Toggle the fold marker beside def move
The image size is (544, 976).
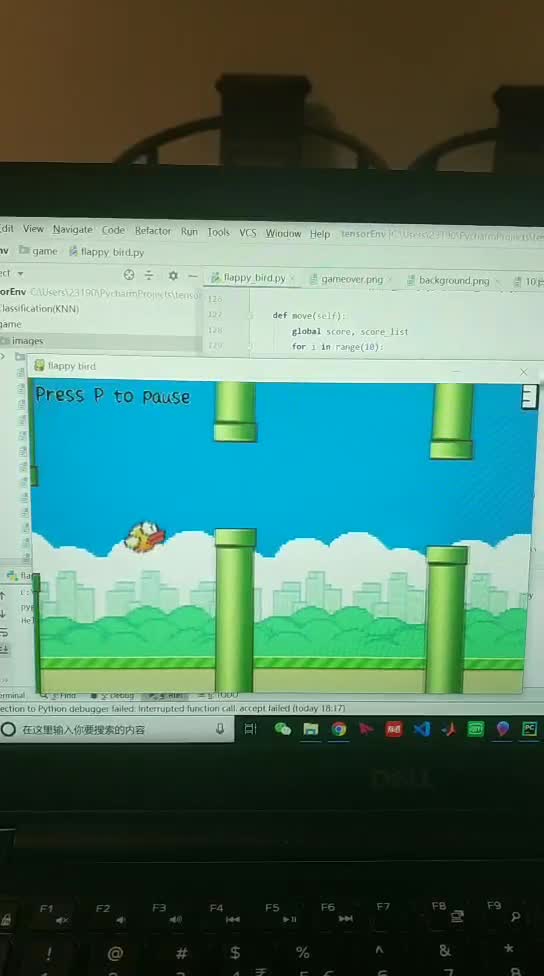point(251,316)
